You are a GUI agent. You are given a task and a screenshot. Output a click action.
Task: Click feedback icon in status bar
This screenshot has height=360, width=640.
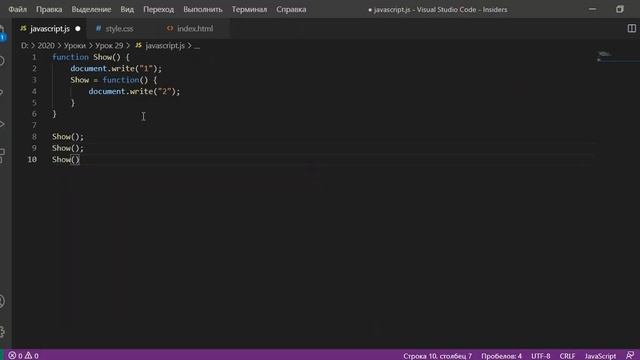coord(630,356)
